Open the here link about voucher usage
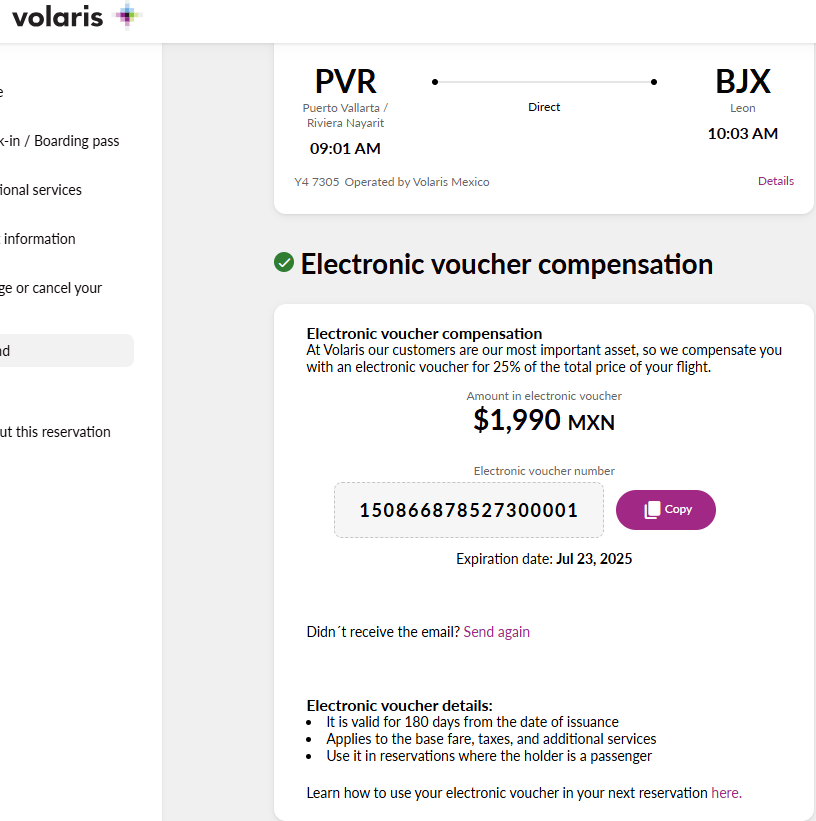816x821 pixels. click(x=725, y=792)
